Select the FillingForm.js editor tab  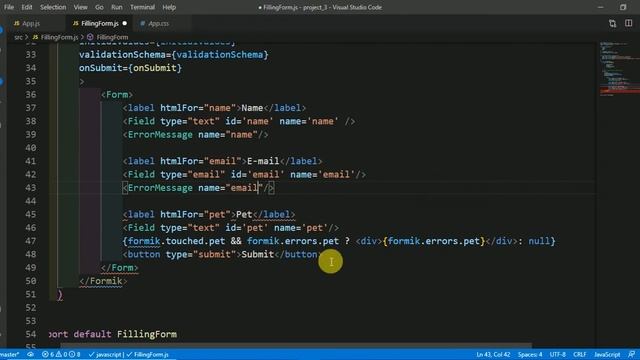click(100, 24)
